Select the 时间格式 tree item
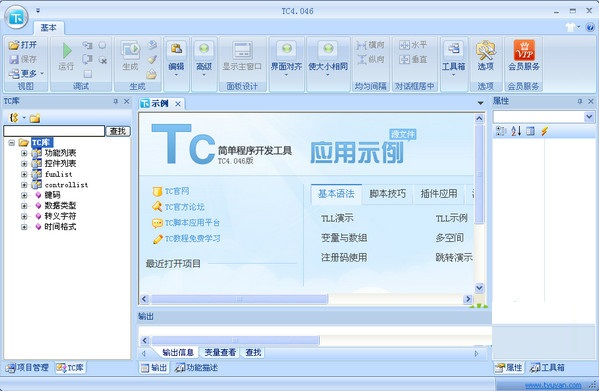The width and height of the screenshot is (599, 391). click(60, 227)
